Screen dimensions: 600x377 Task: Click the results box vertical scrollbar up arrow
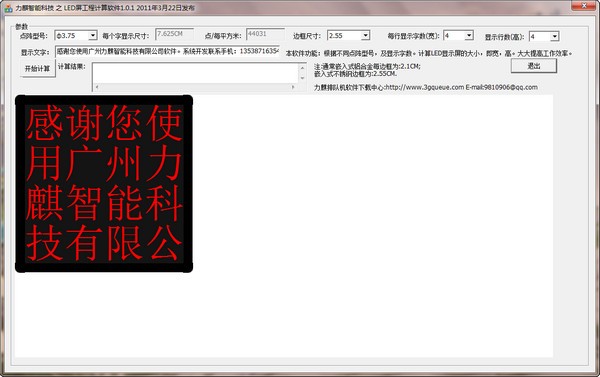302,68
